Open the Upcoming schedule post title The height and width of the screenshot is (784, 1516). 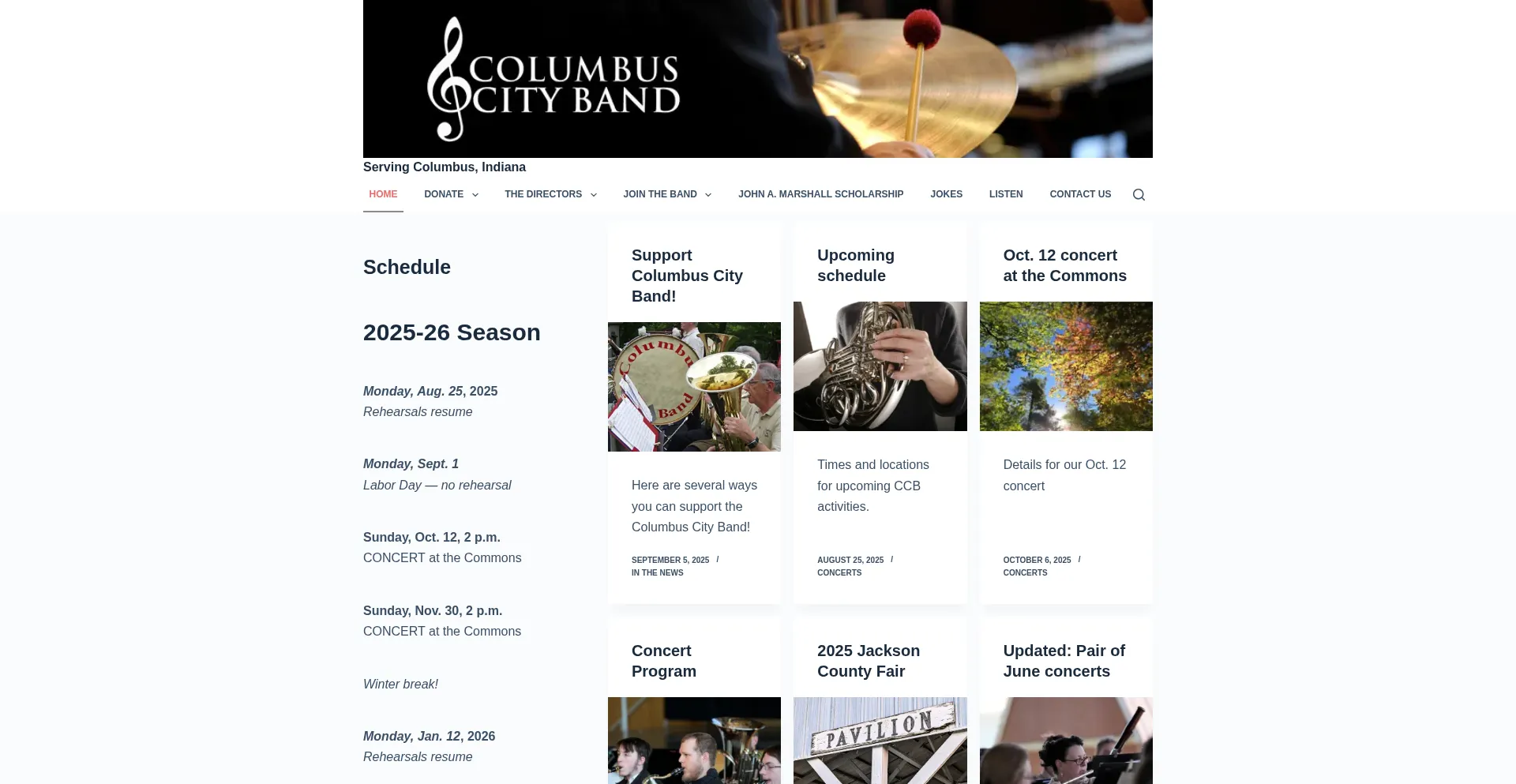point(856,265)
